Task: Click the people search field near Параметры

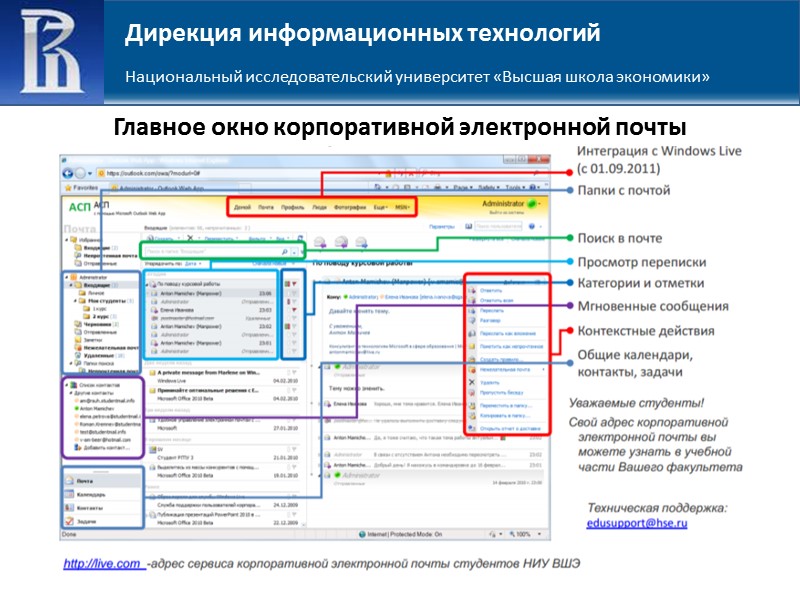Action: click(x=498, y=226)
